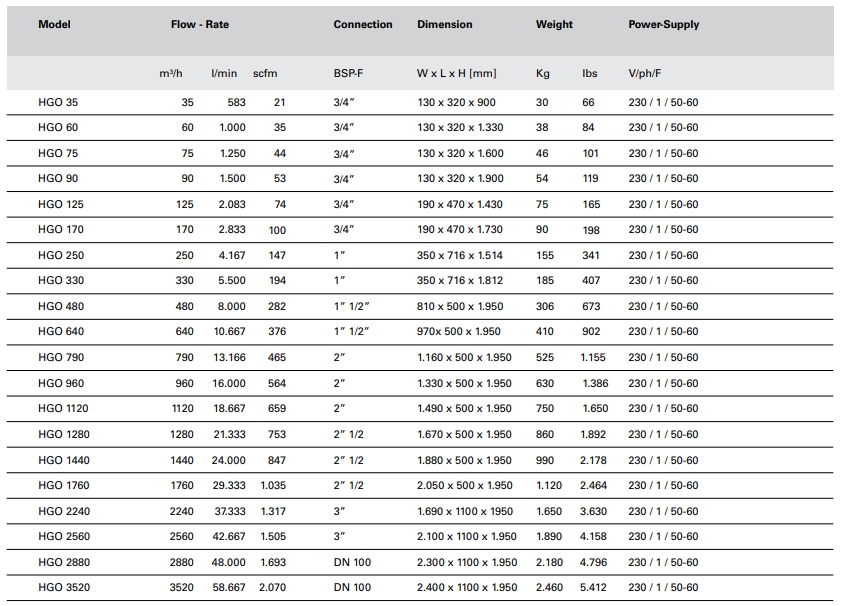This screenshot has height=606, width=841.
Task: Click the Power-Supply column header
Action: click(x=663, y=25)
